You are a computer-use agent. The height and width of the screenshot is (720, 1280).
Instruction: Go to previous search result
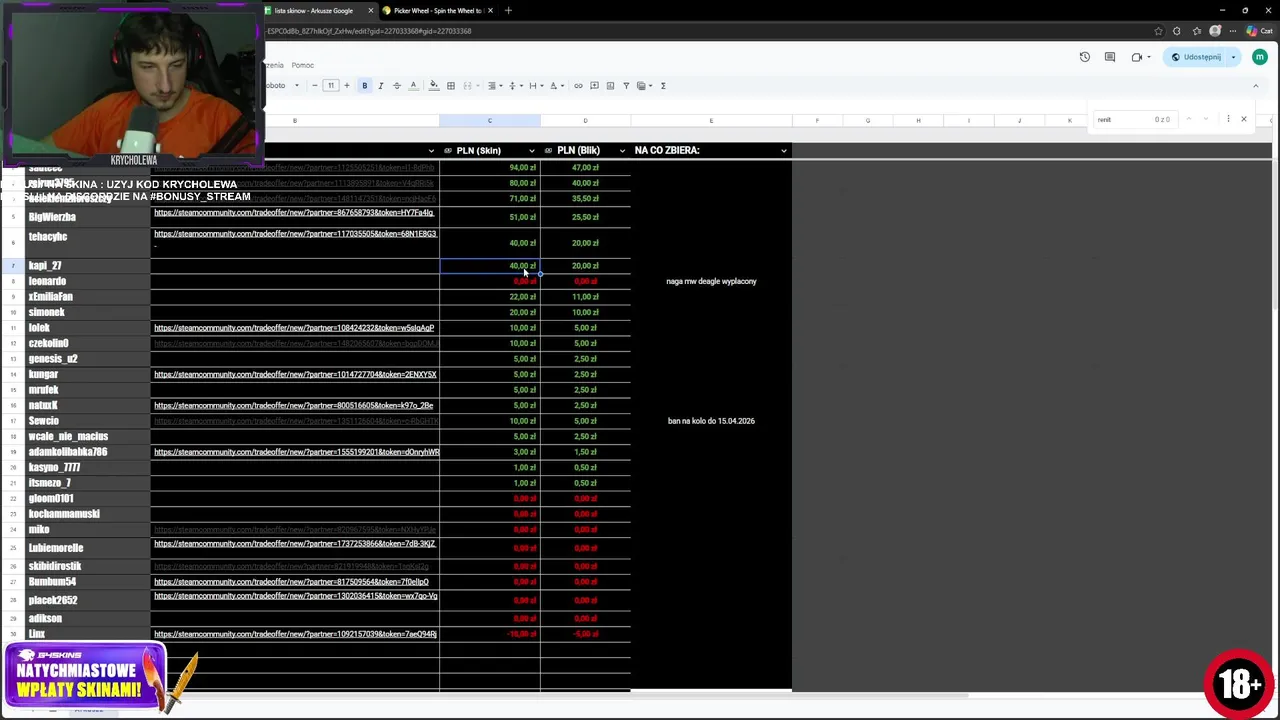pyautogui.click(x=1189, y=120)
